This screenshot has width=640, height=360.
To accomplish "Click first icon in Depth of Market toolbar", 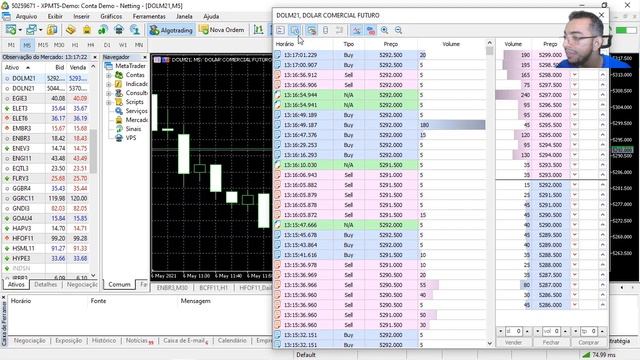I will pyautogui.click(x=280, y=30).
